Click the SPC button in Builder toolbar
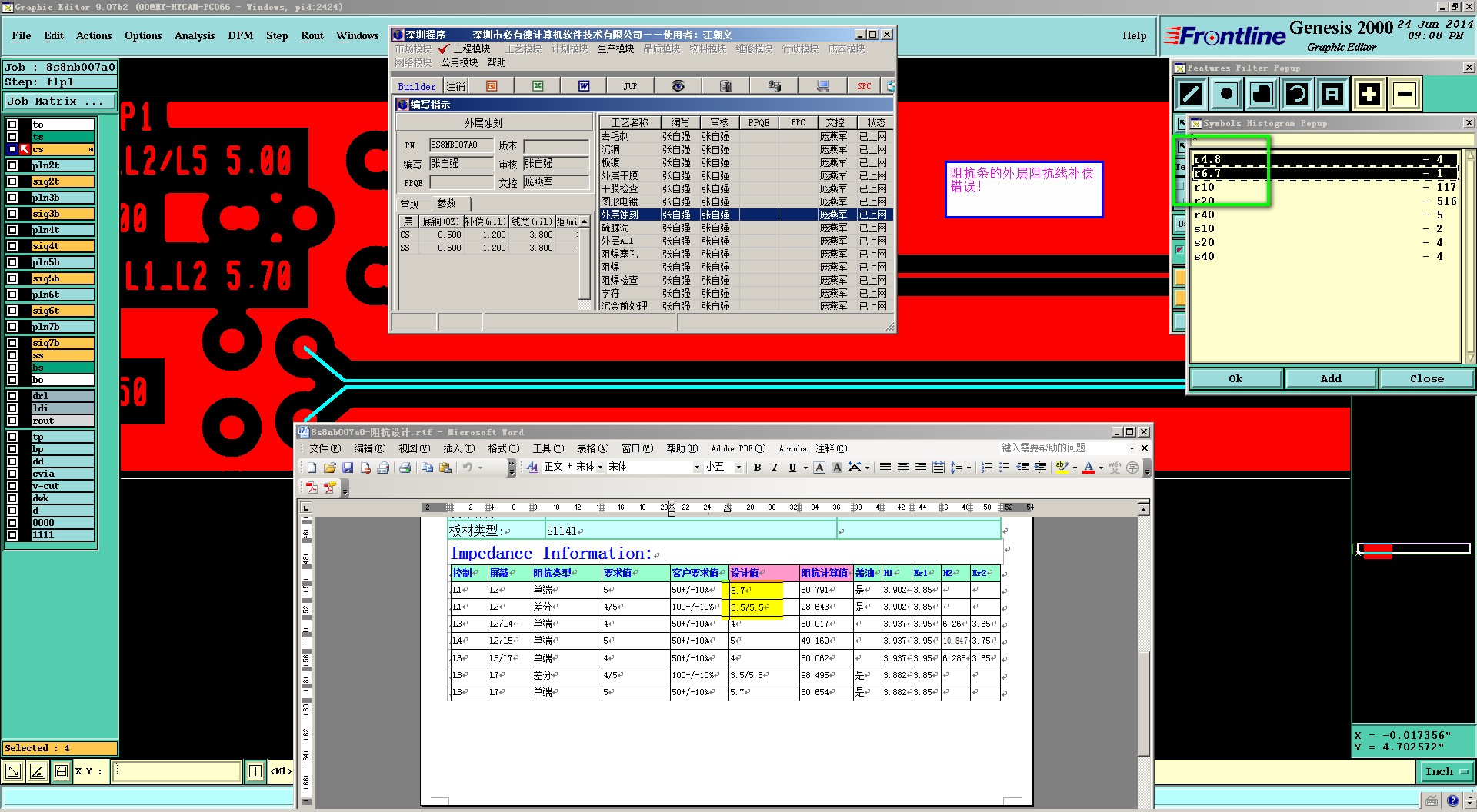Image resolution: width=1477 pixels, height=812 pixels. pos(865,86)
